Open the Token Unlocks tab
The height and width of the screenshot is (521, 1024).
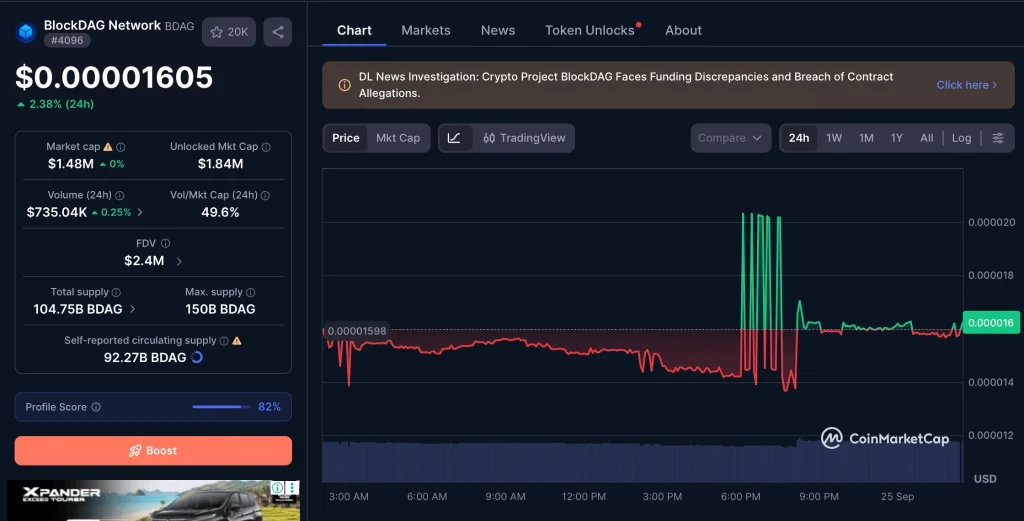(x=590, y=30)
